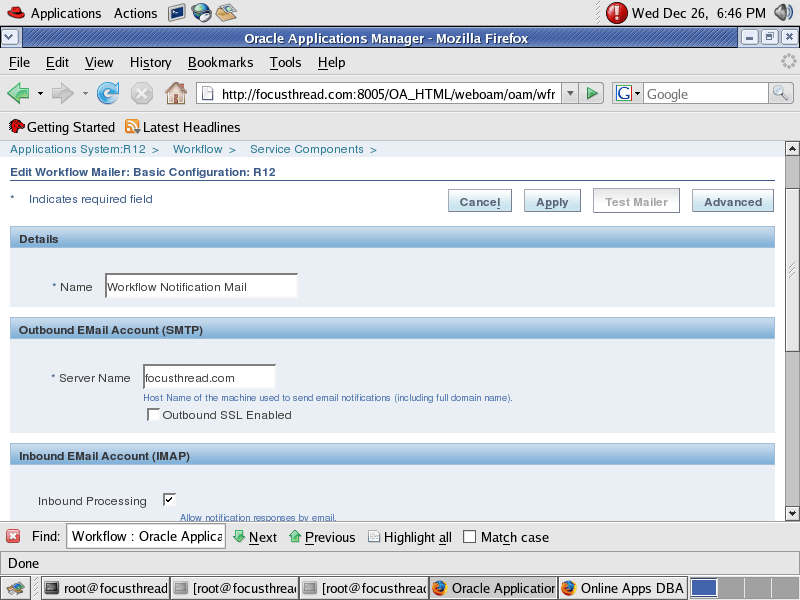Click the green Go arrow icon
This screenshot has height=600, width=800.
point(592,93)
